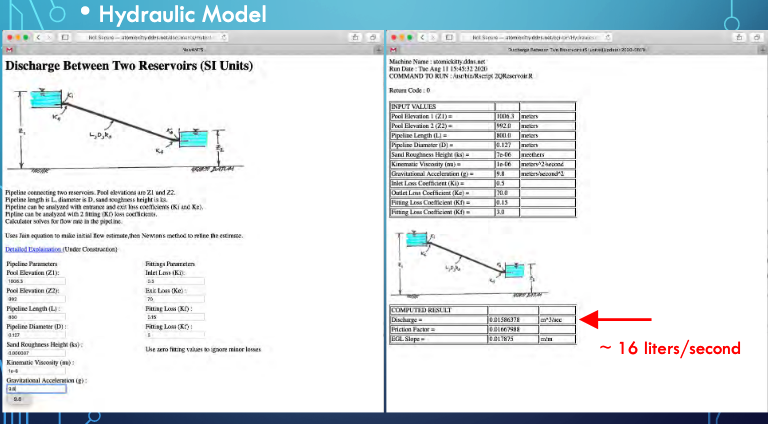
Task: Open the share menu in the right Safari window
Action: click(740, 37)
